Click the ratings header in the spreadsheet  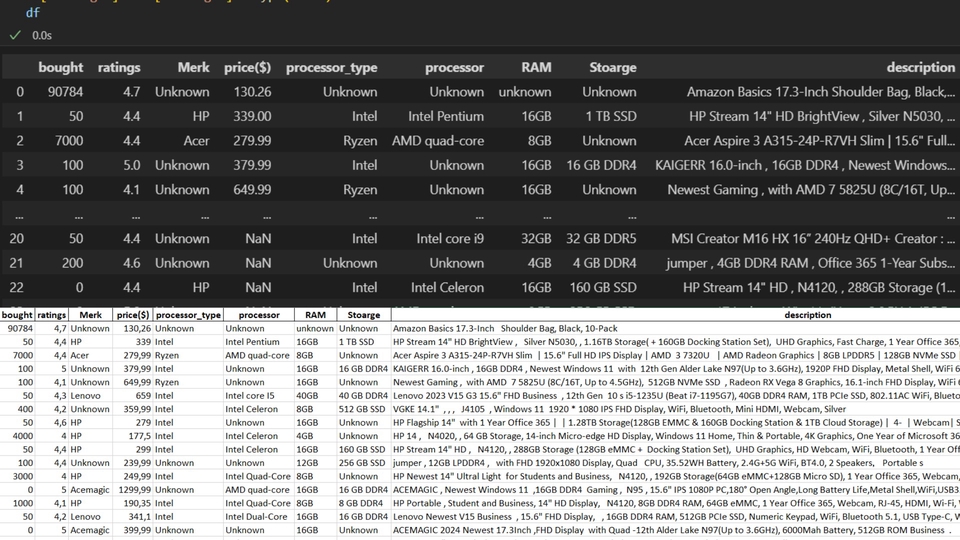pos(51,315)
